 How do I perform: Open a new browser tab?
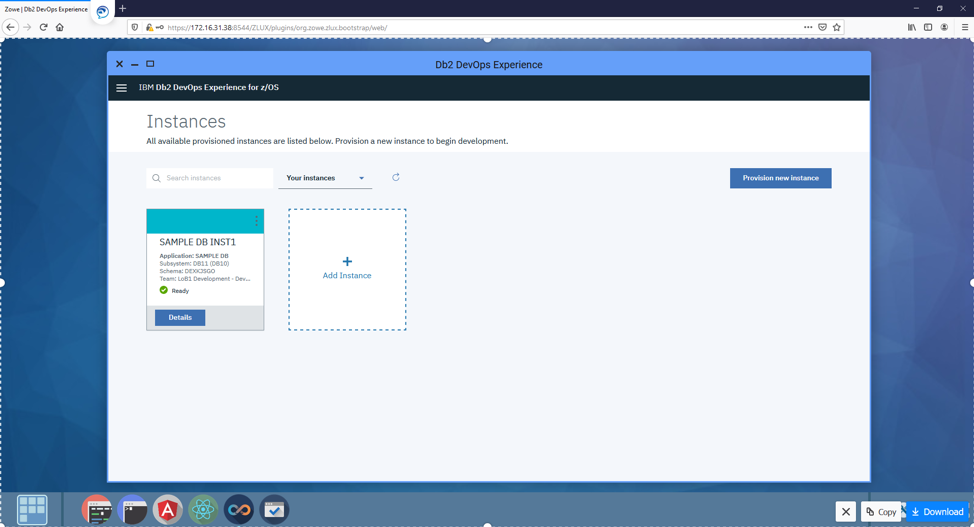tap(122, 9)
